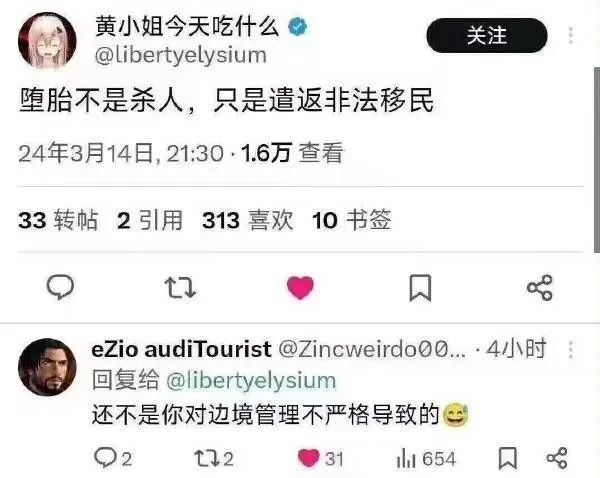Screen dimensions: 600x478
Task: Open eZio audiTourist reply's three-dot menu
Action: (x=571, y=349)
